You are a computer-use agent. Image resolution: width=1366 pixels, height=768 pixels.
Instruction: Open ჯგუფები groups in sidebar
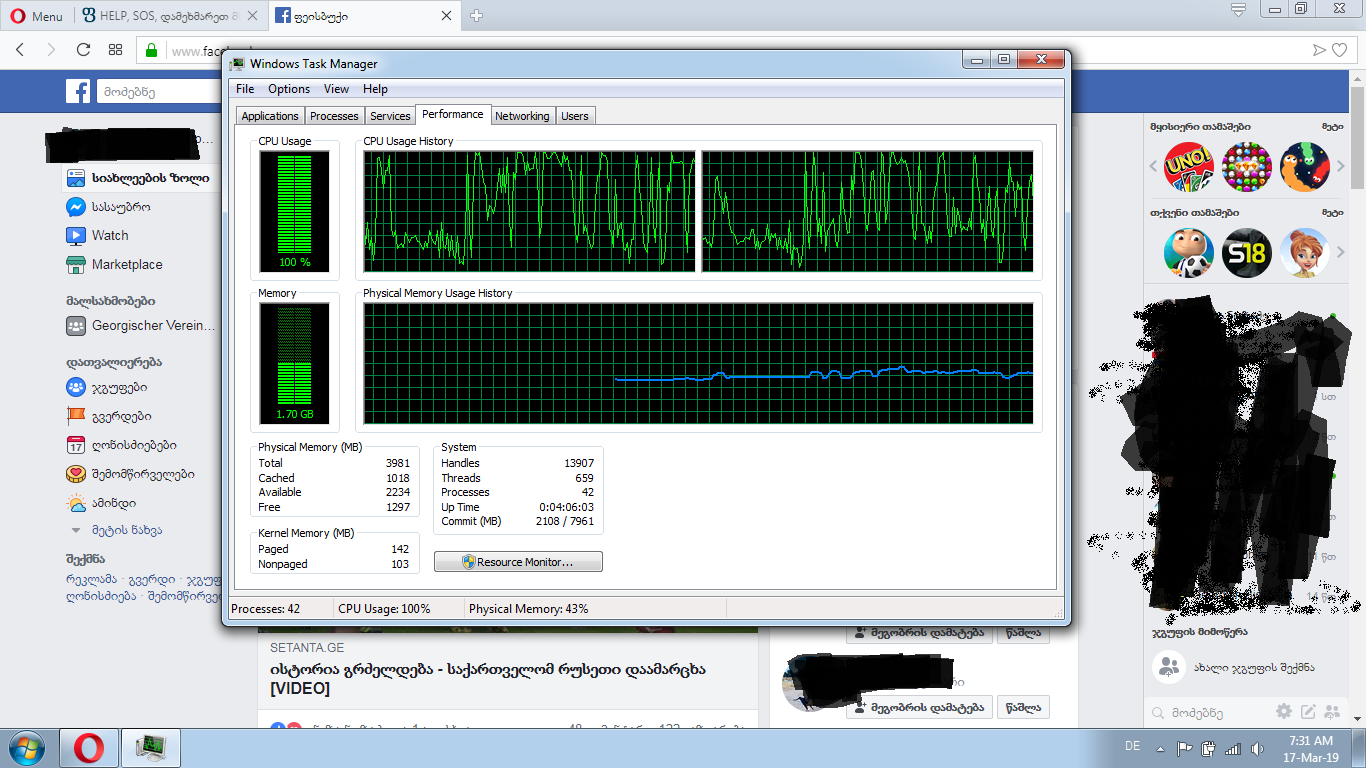(107, 388)
